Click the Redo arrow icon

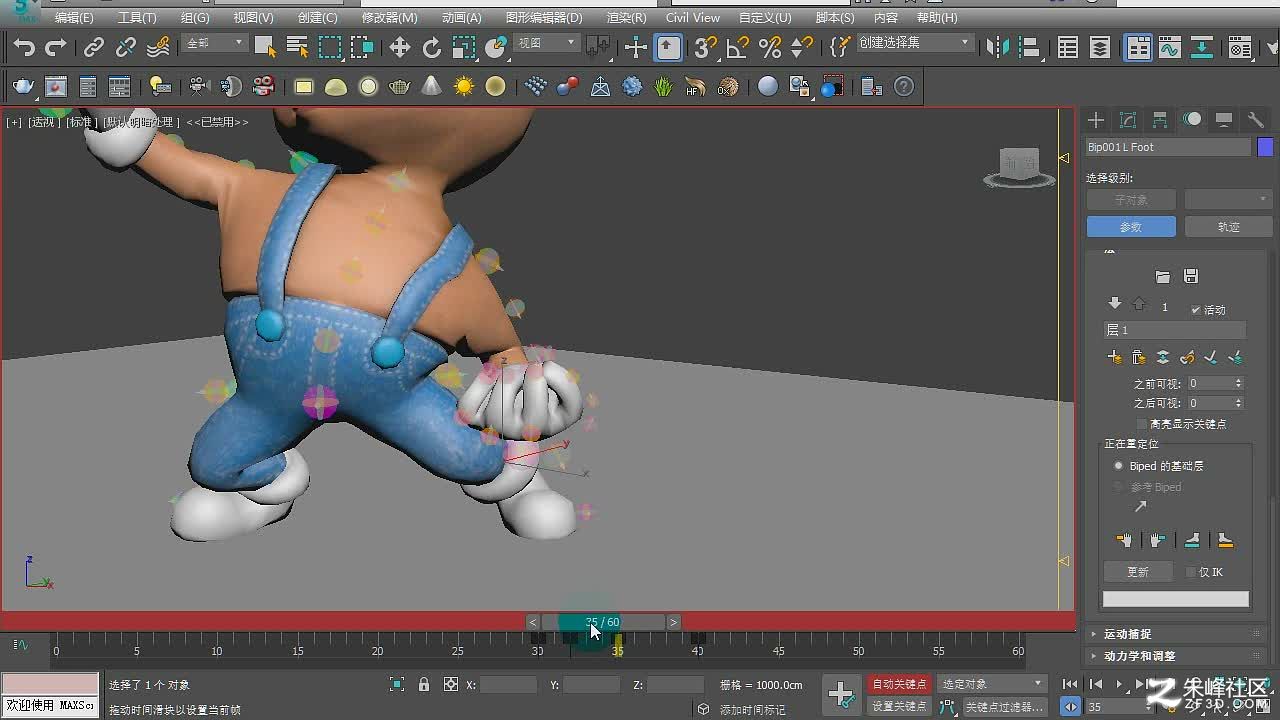(56, 47)
